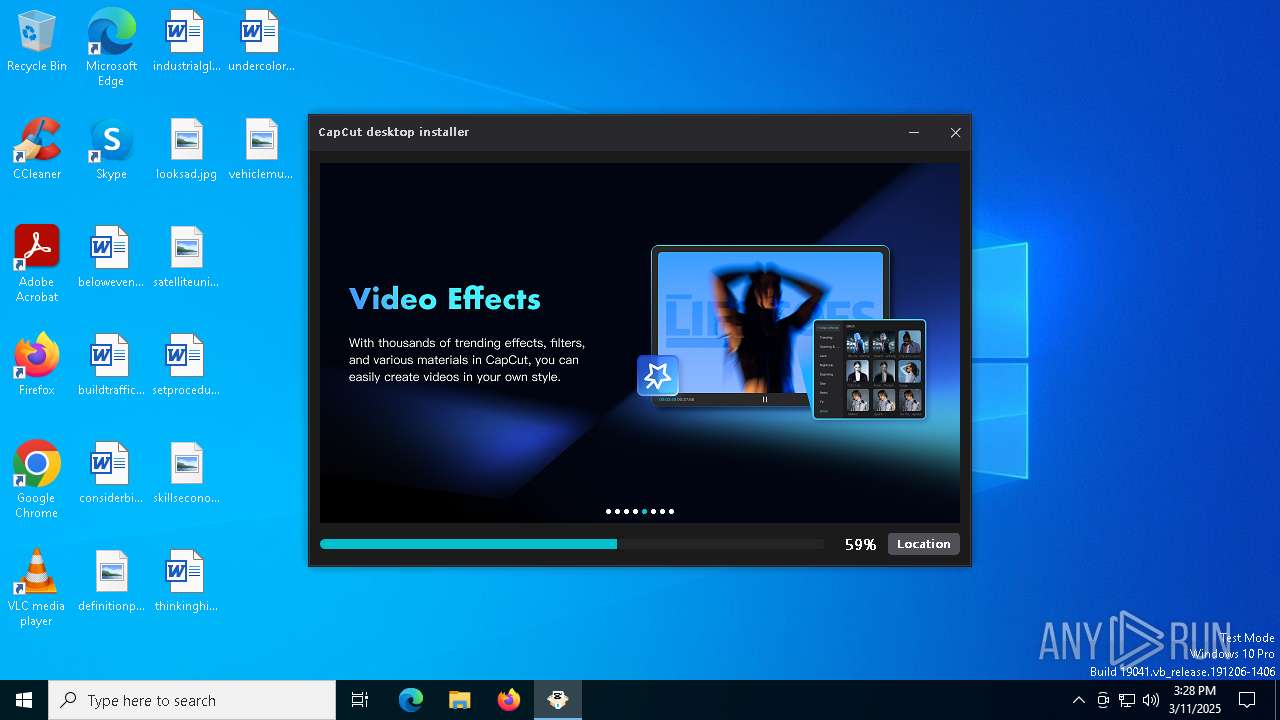
Task: Select the satelliteuni... image file
Action: pos(186,258)
